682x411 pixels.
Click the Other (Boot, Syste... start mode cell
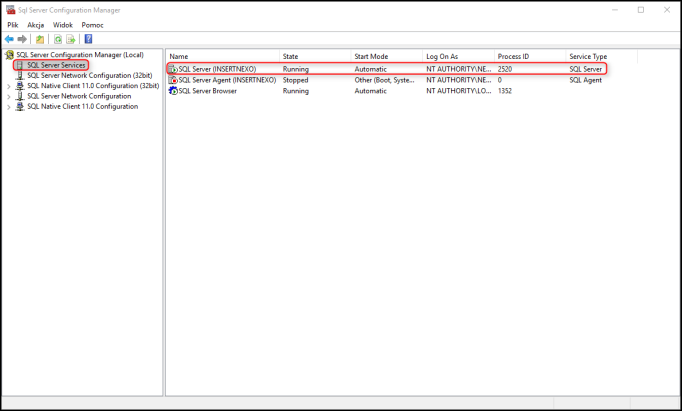pyautogui.click(x=384, y=80)
